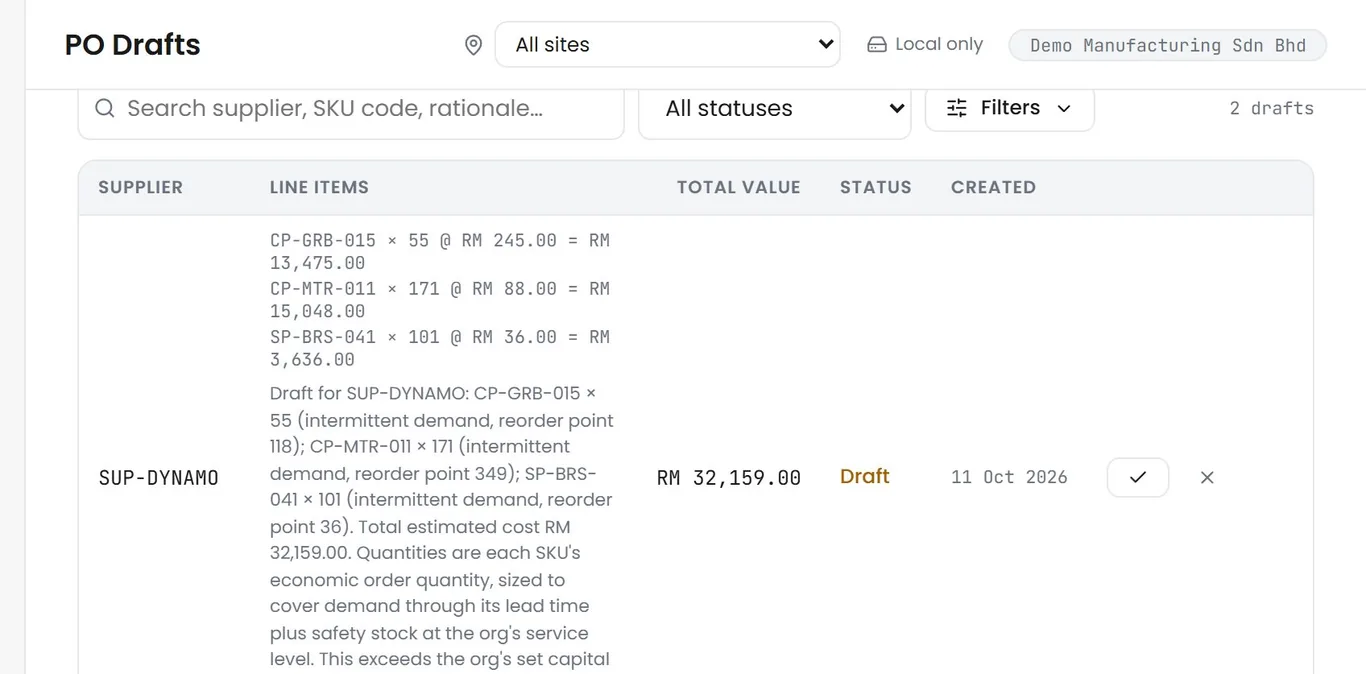Click the sliders icon on Filters
The width and height of the screenshot is (1366, 674).
click(x=957, y=108)
